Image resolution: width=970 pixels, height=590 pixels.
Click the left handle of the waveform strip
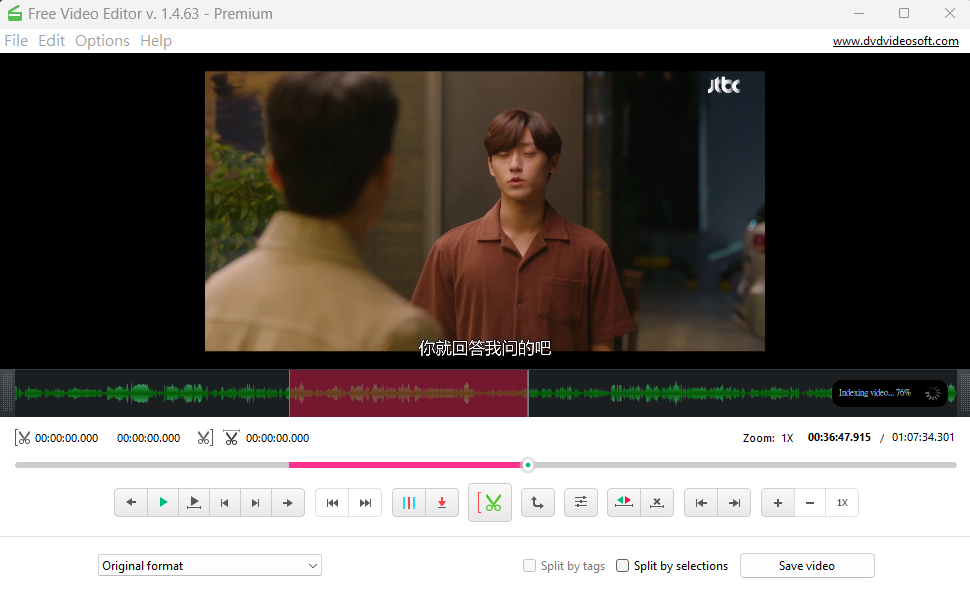point(7,393)
